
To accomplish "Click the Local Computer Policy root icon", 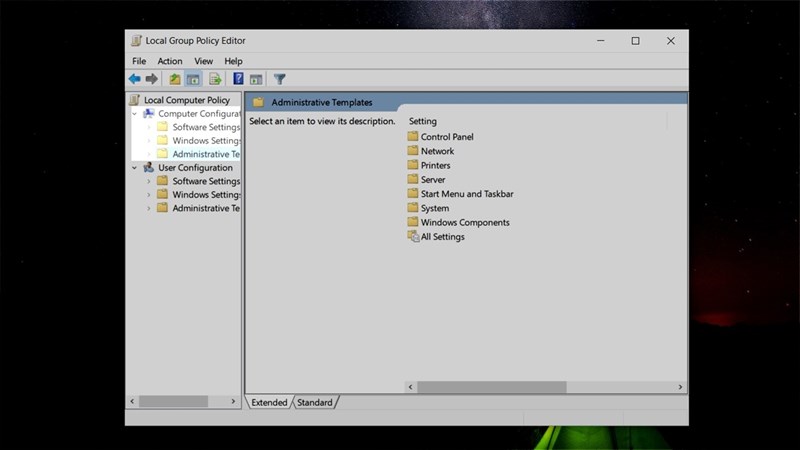I will pyautogui.click(x=135, y=100).
